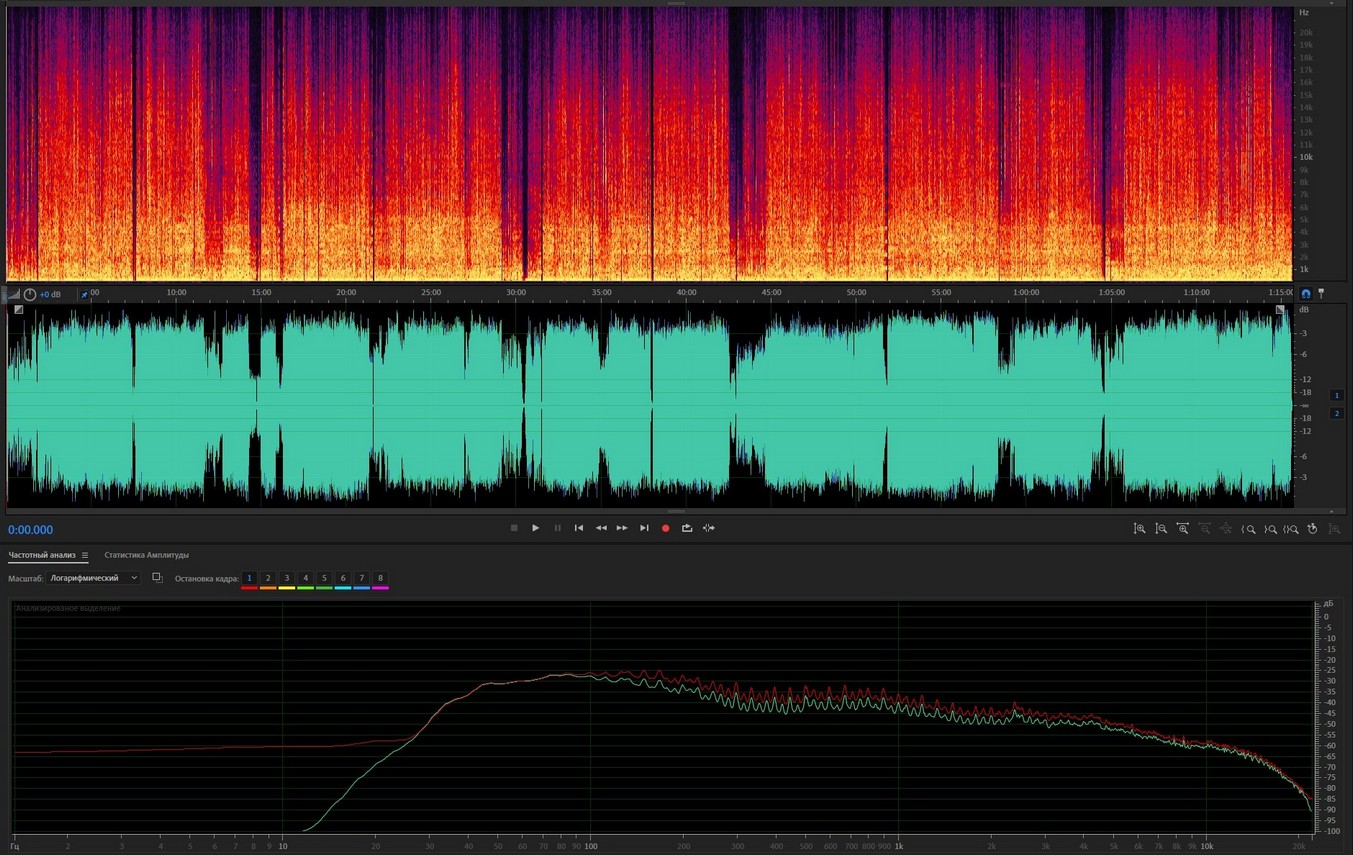This screenshot has height=855, width=1353.
Task: Toggle right channel 2 enable button
Action: pos(1336,414)
